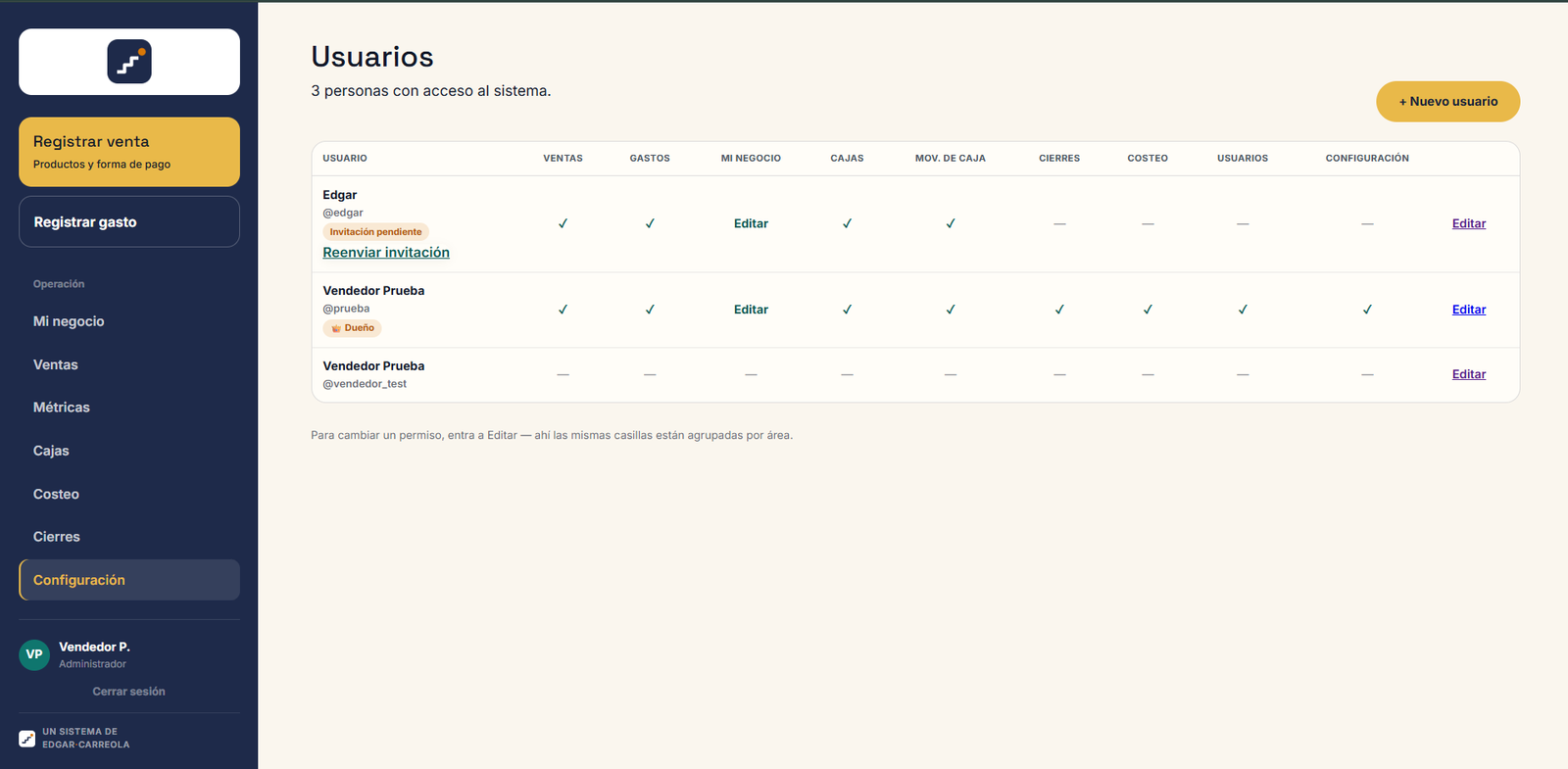1568x769 pixels.
Task: Click @prueba row Gastos checkmark
Action: [650, 310]
